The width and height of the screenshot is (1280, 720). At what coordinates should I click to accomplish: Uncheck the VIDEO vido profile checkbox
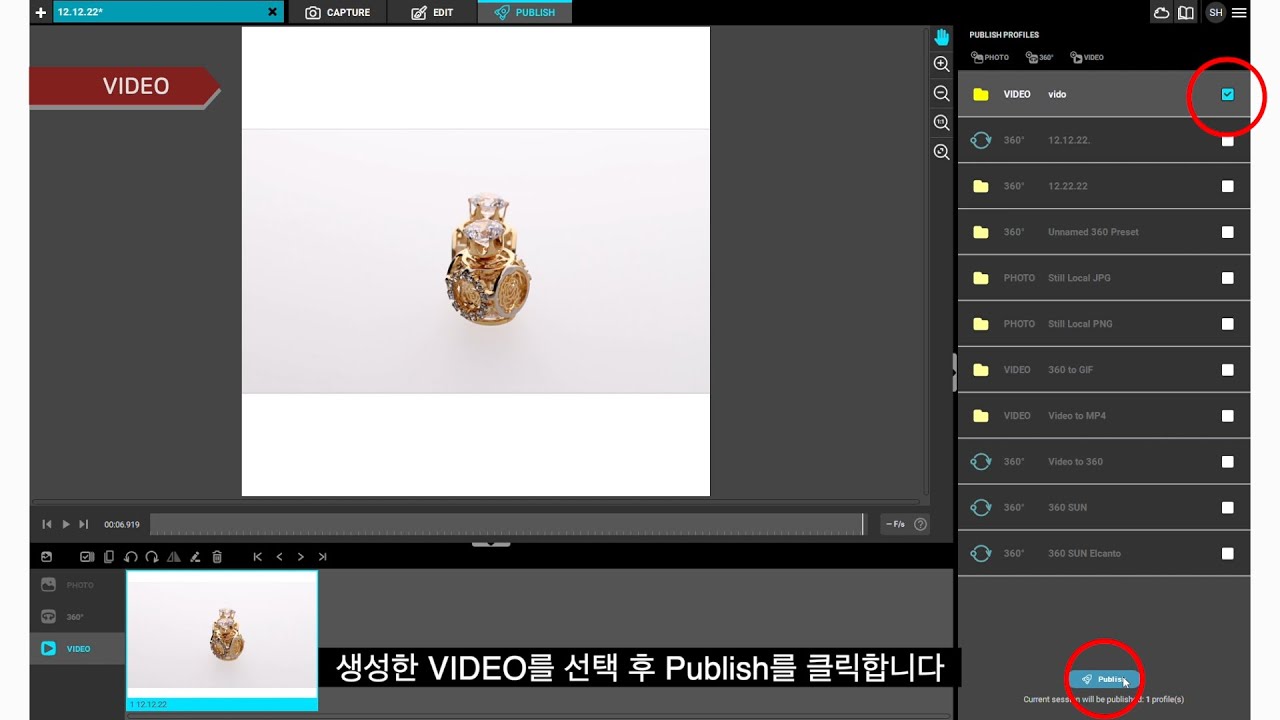pyautogui.click(x=1227, y=94)
